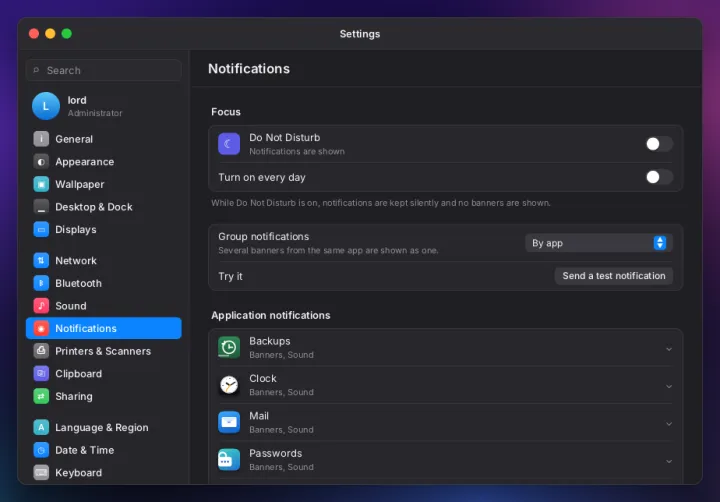Viewport: 720px width, 502px height.
Task: Click the Sharing label in sidebar
Action: (74, 396)
